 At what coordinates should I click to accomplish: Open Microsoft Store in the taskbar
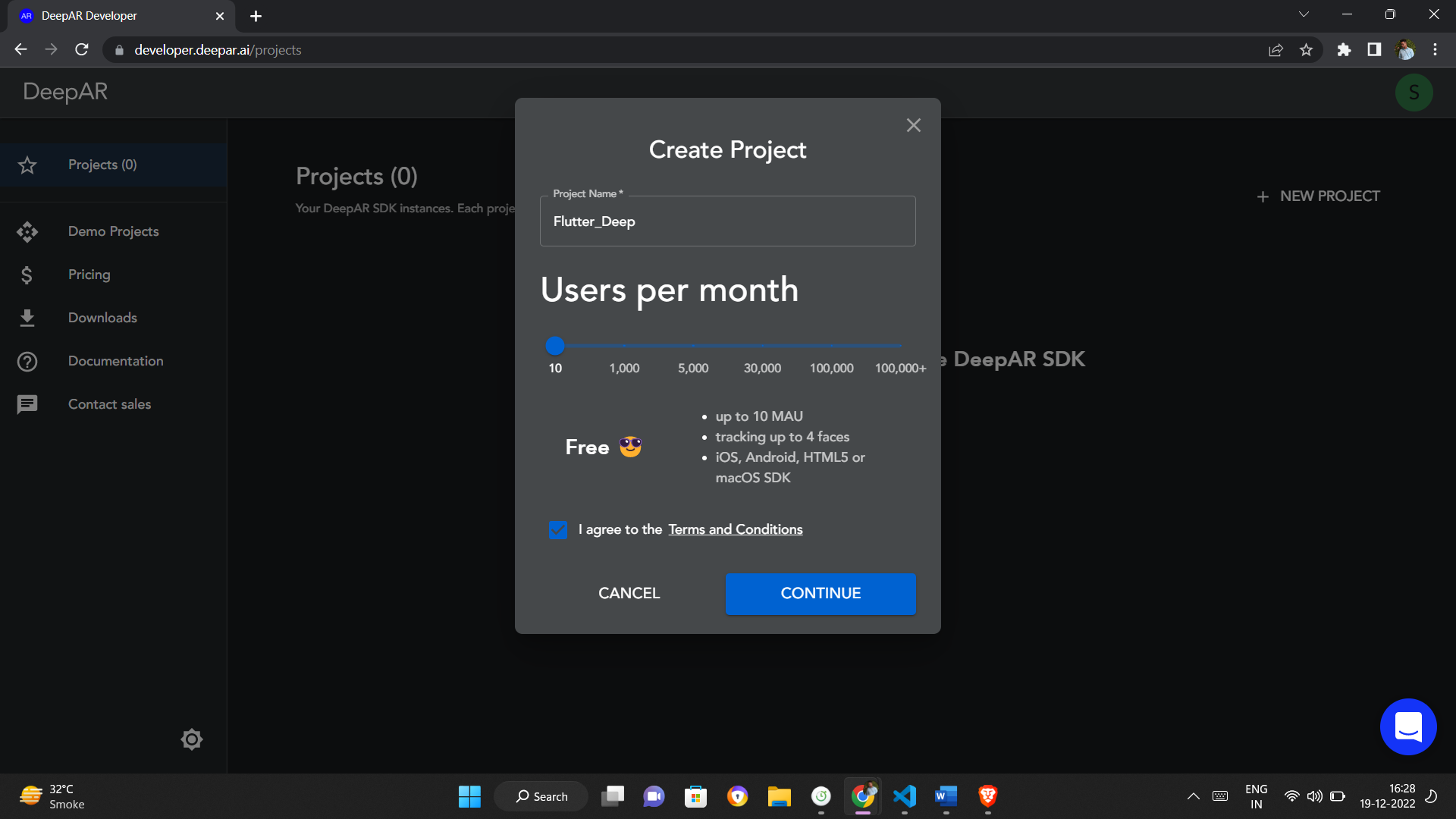click(695, 796)
